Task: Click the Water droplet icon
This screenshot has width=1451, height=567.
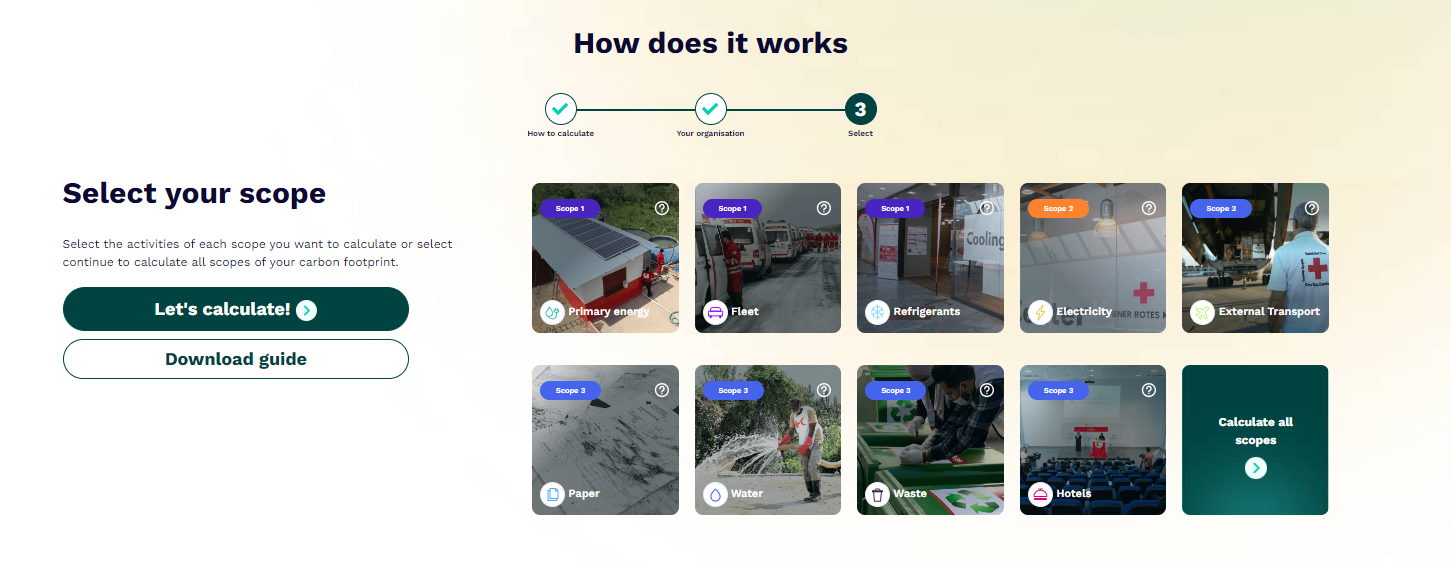Action: click(x=715, y=494)
